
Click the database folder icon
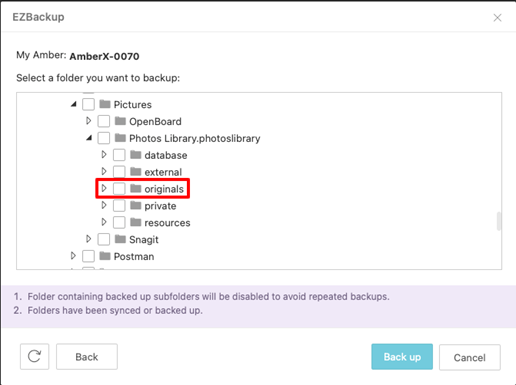tap(135, 155)
